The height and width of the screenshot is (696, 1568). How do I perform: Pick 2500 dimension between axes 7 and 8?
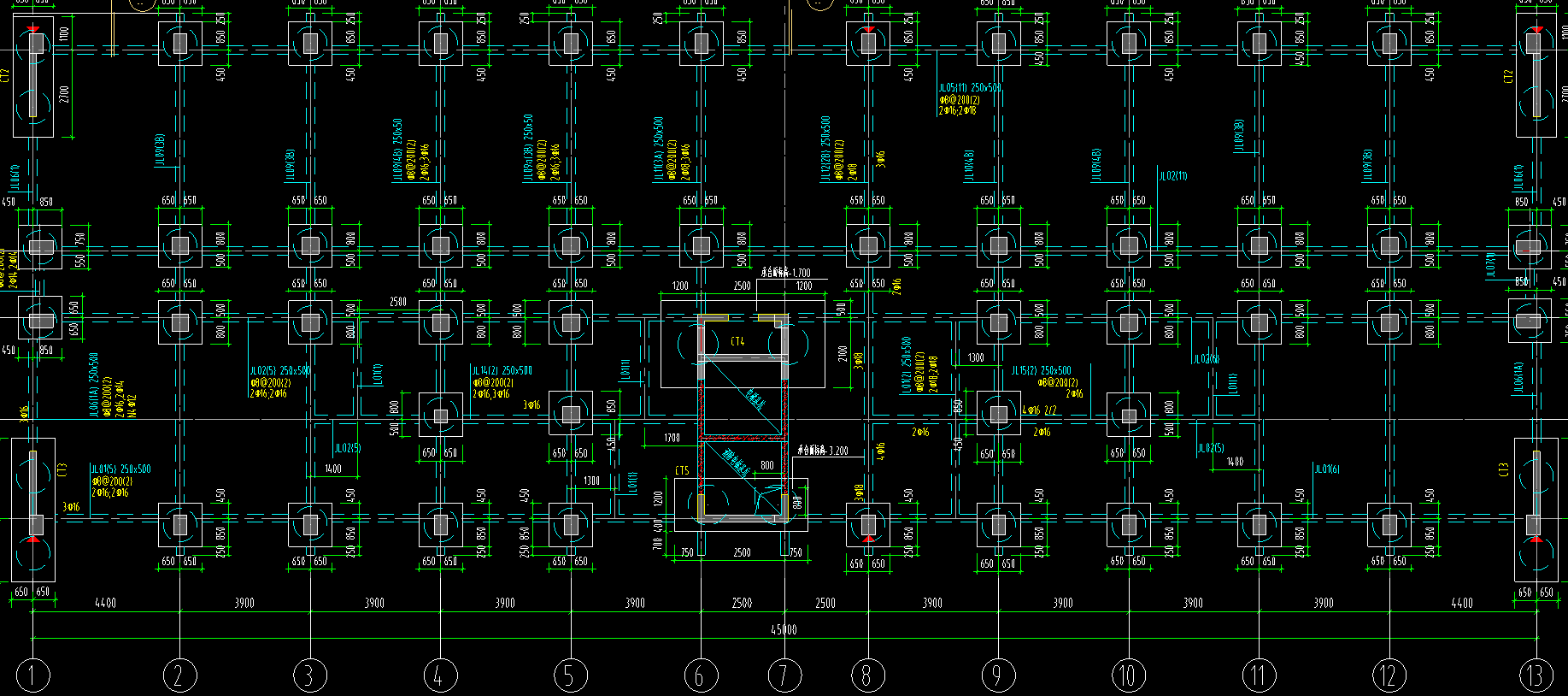[x=825, y=603]
